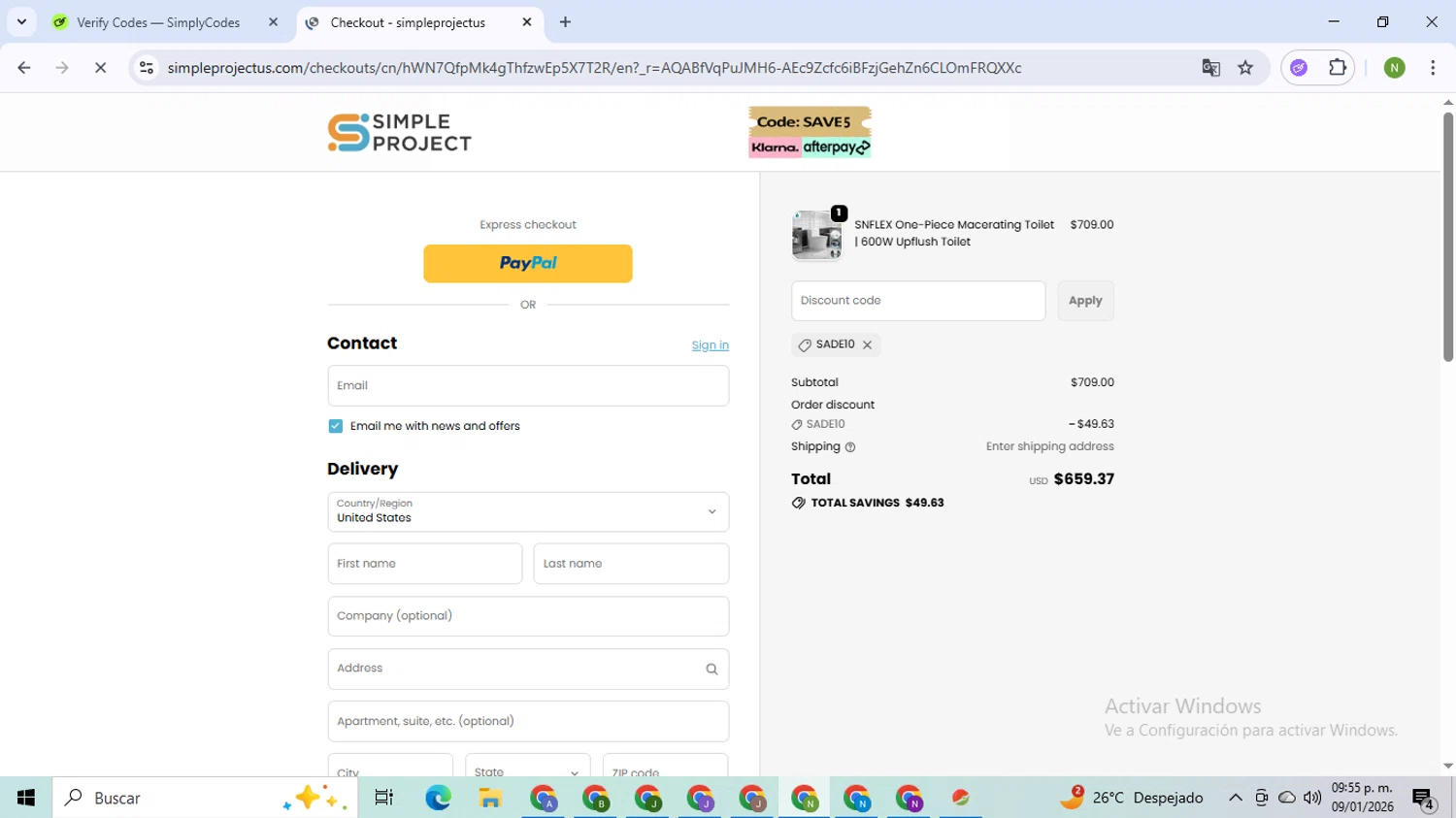1456x818 pixels.
Task: Click the Apply discount button
Action: [x=1085, y=301]
